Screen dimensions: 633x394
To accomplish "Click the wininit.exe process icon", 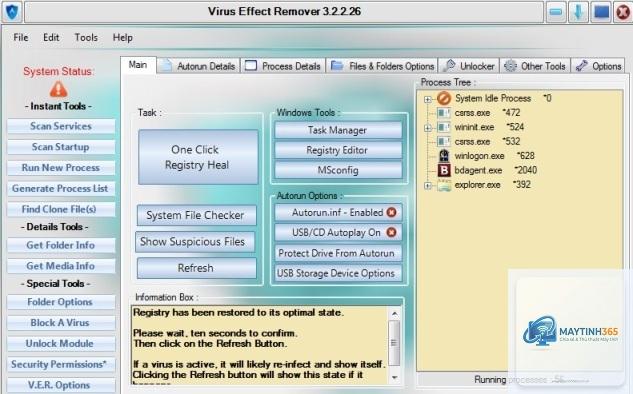I will (444, 127).
